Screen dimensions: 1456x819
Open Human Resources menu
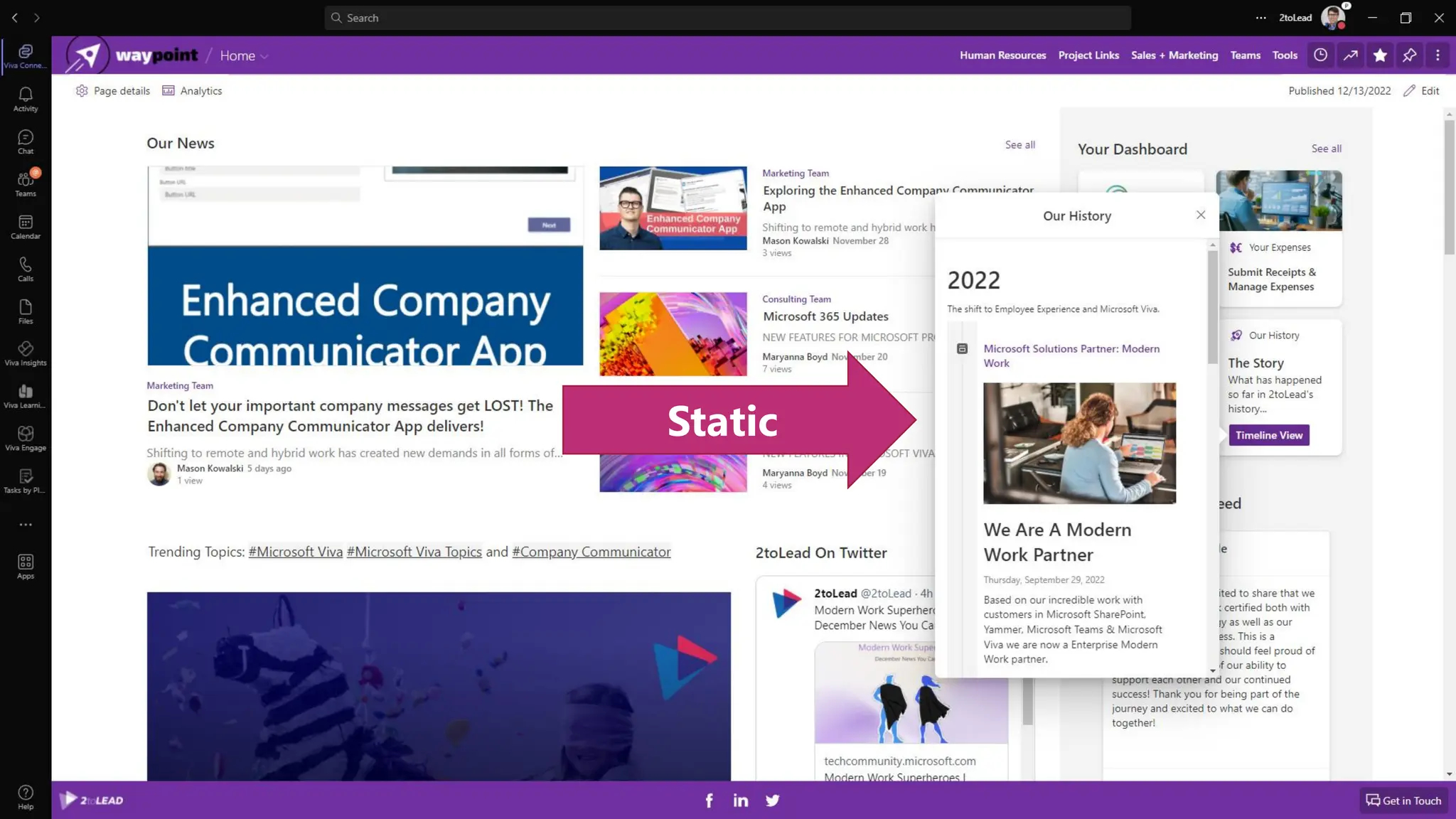pos(1002,55)
